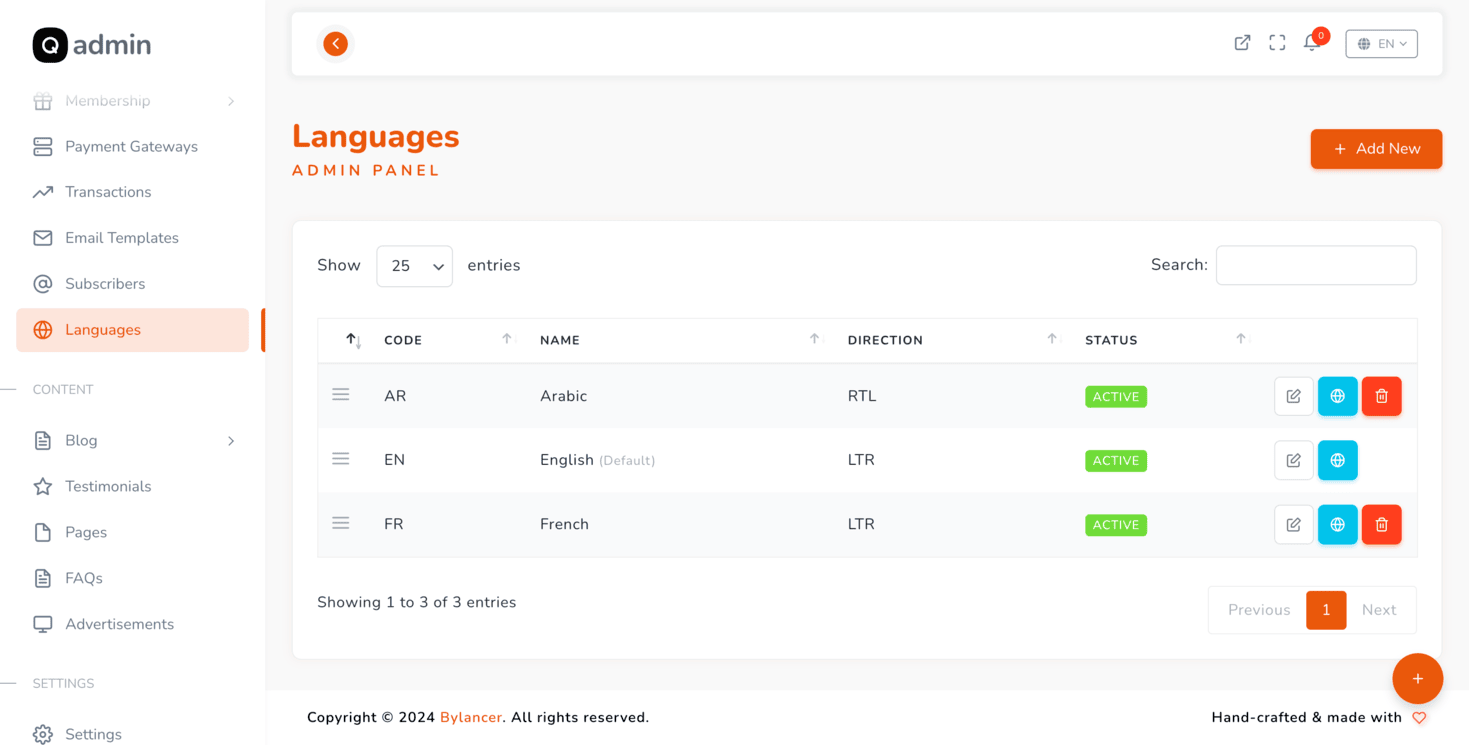1469x745 pixels.
Task: Toggle fullscreen mode icon
Action: [x=1277, y=43]
